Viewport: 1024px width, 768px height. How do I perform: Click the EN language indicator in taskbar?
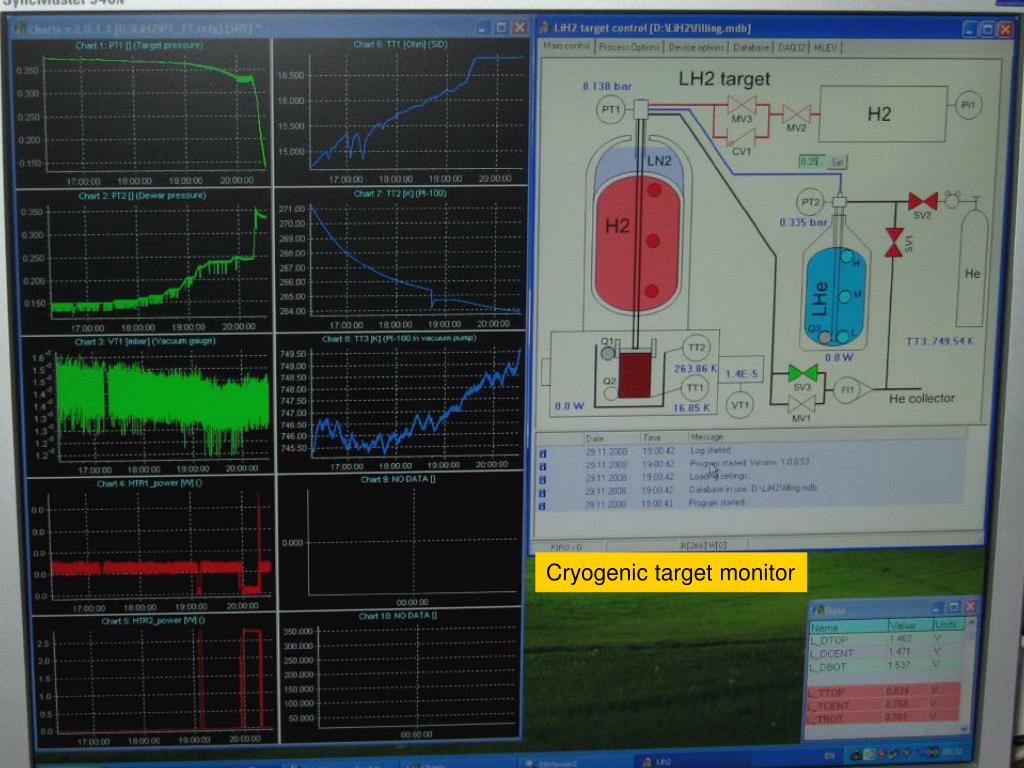829,755
